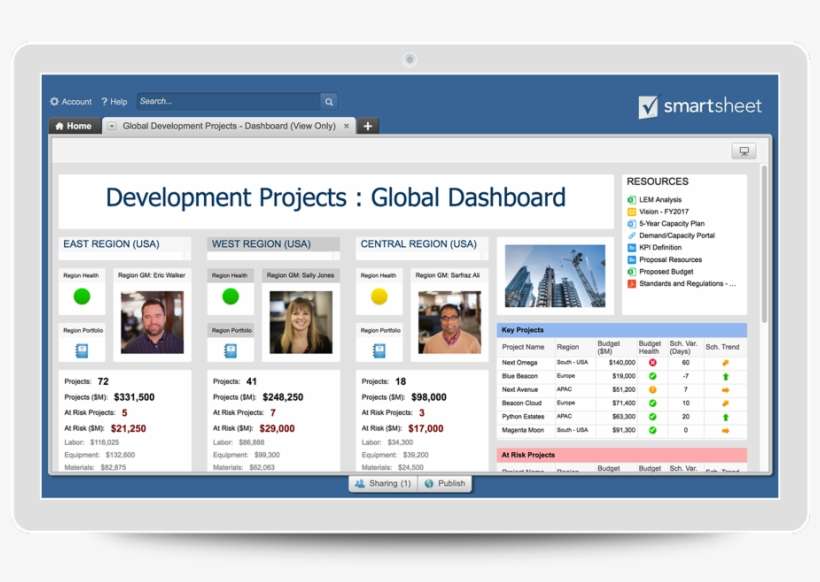The image size is (820, 582).
Task: Expand the dashboard tab dropdown arrow
Action: click(x=109, y=127)
